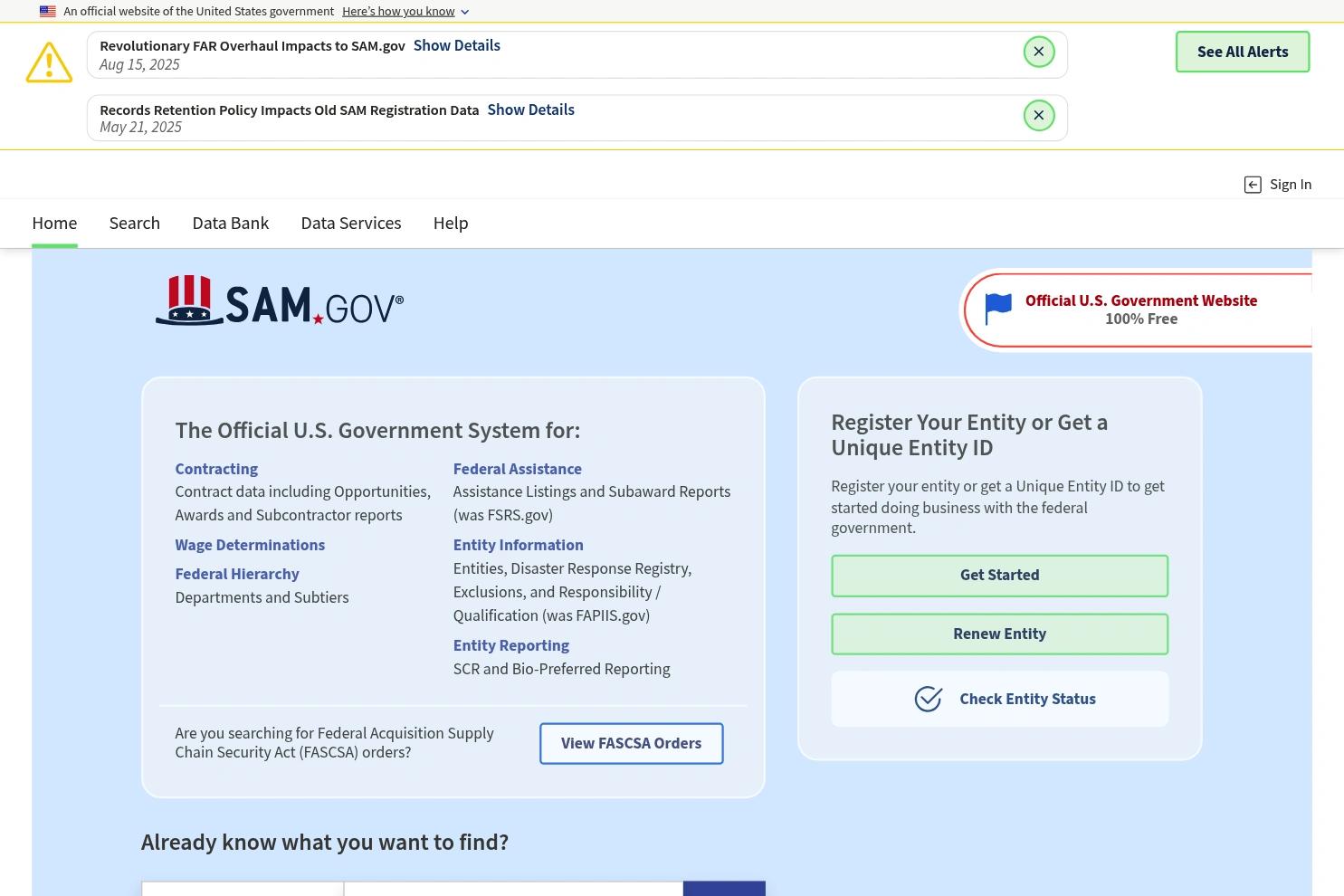This screenshot has width=1344, height=896.
Task: Click the small U.S. flag in the government banner
Action: [x=46, y=10]
